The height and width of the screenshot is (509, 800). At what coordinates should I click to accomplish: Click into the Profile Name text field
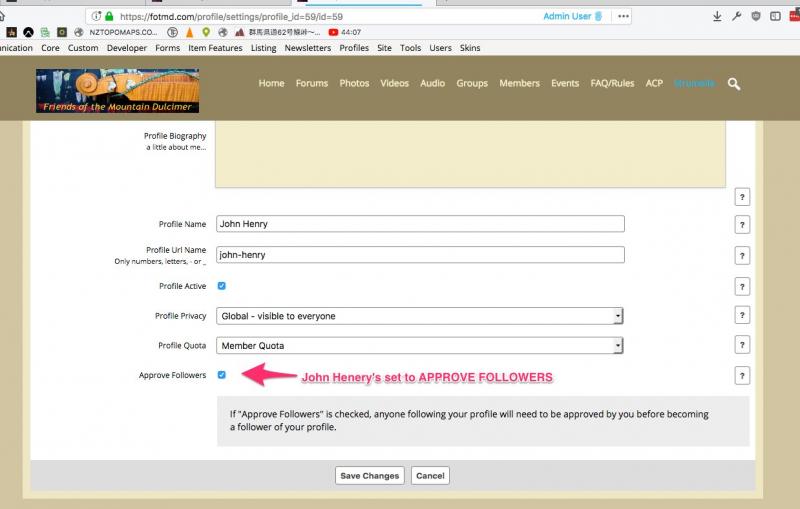pos(420,224)
